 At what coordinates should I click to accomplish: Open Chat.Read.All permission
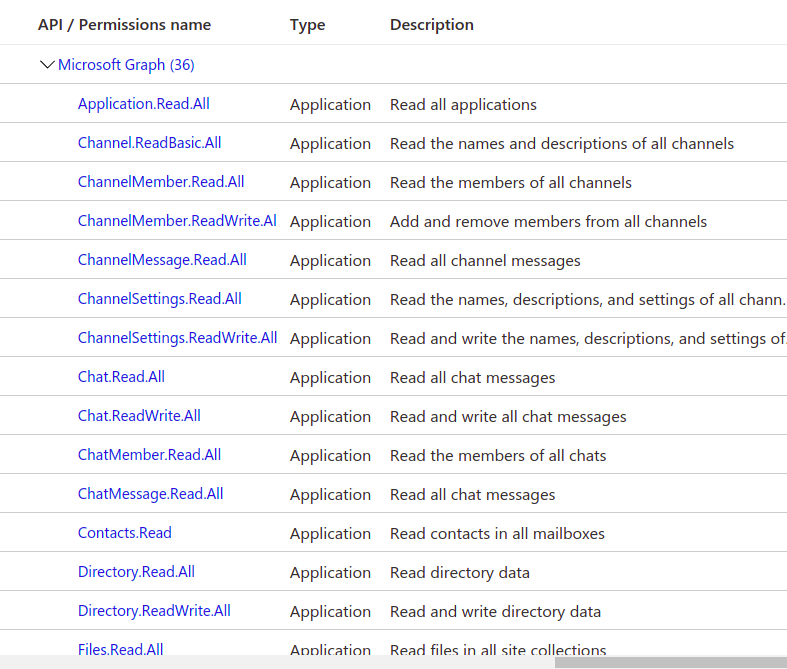(x=121, y=377)
